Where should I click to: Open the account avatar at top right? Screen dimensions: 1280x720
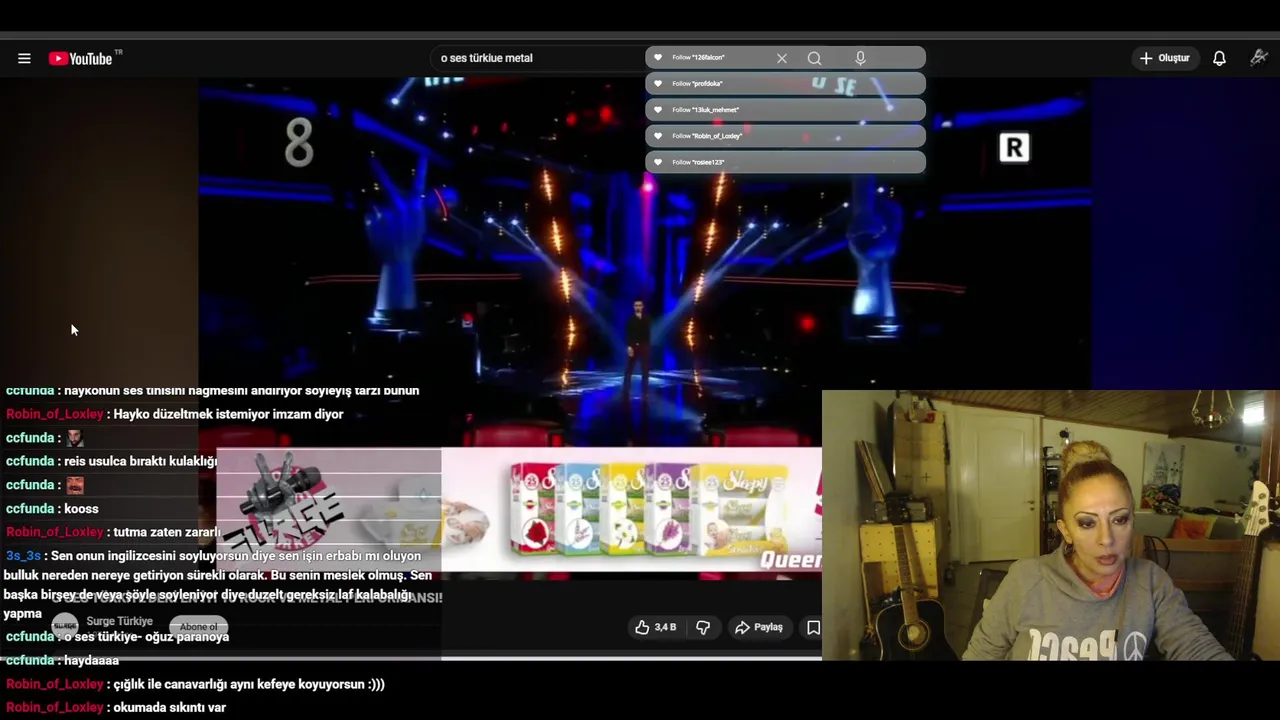click(1259, 58)
